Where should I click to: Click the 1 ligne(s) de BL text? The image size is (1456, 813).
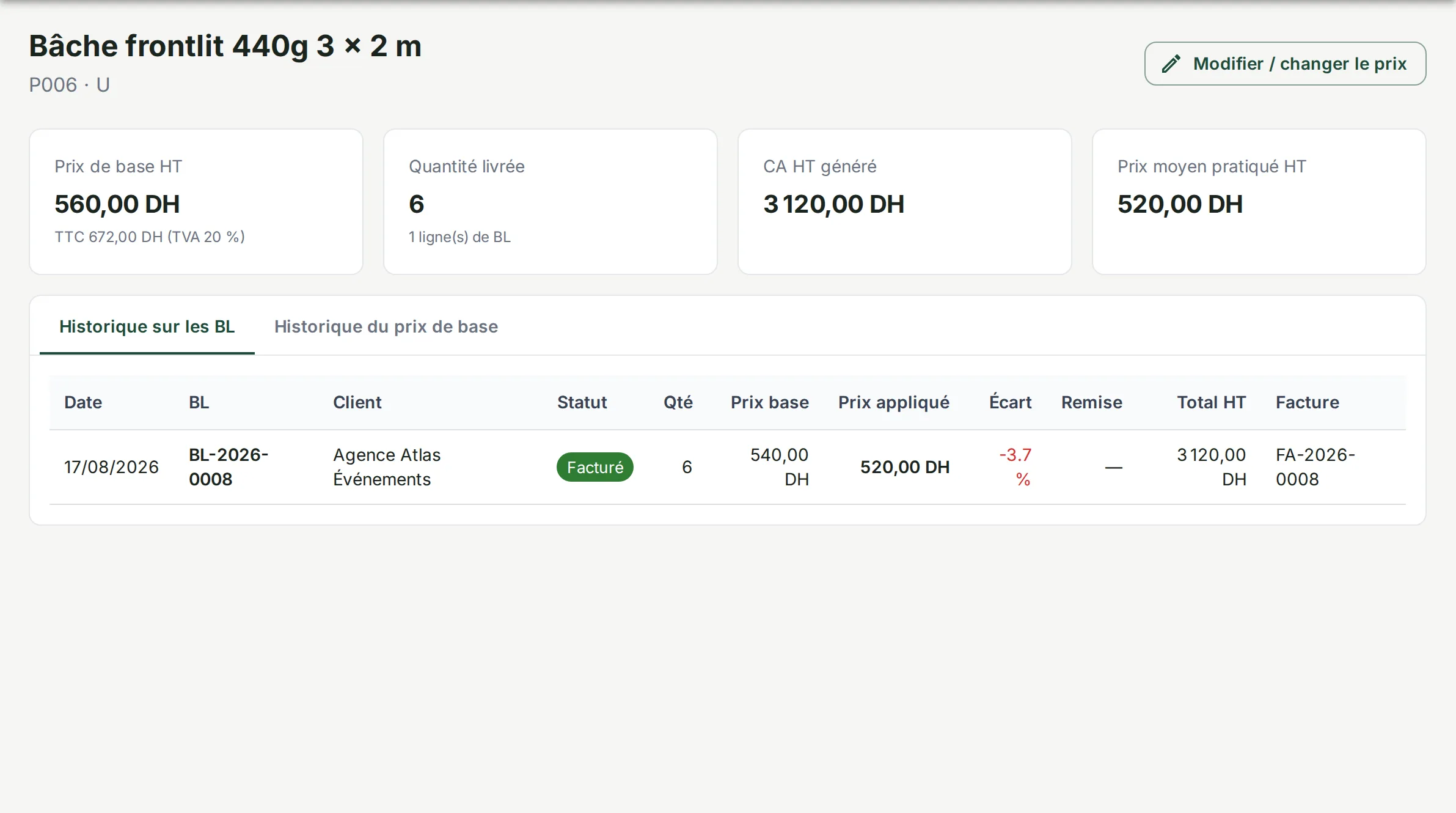(459, 237)
